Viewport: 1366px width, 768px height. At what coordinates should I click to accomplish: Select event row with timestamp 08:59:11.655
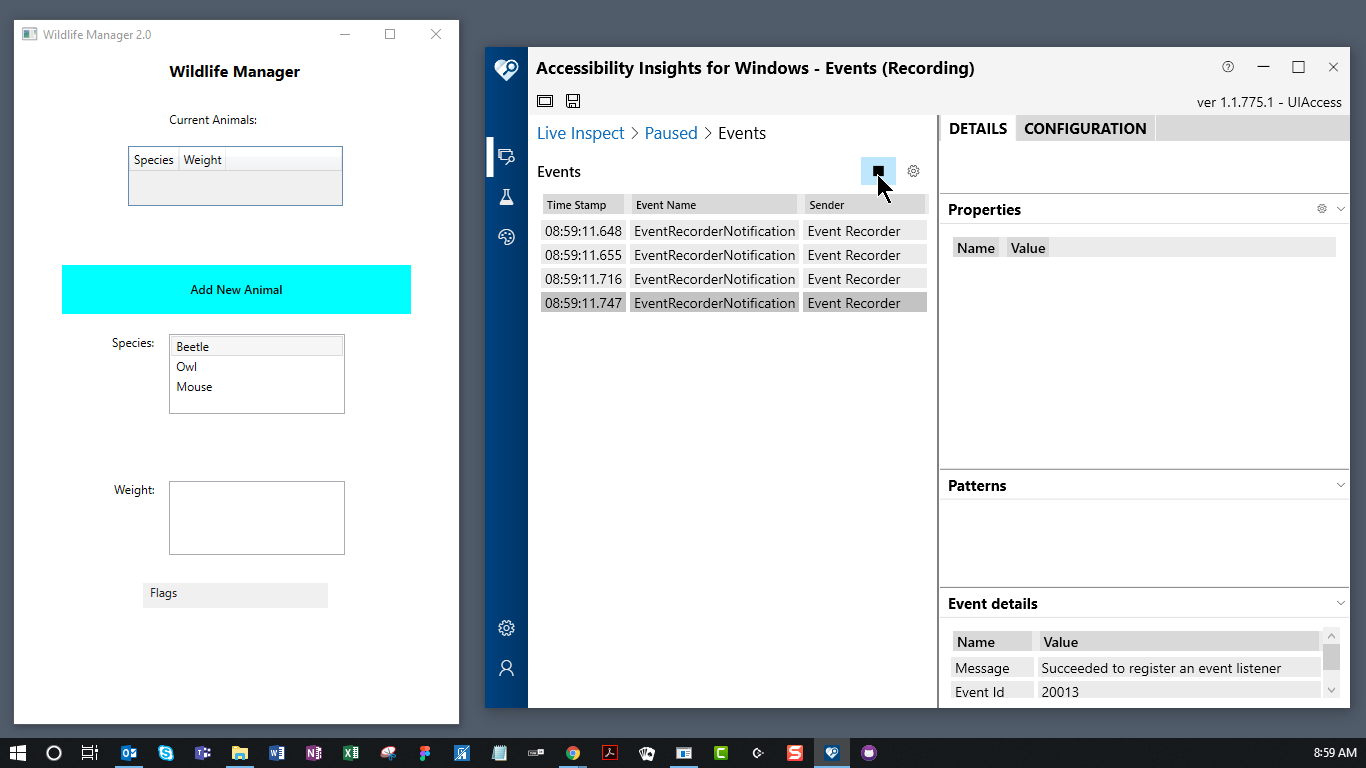(x=734, y=255)
